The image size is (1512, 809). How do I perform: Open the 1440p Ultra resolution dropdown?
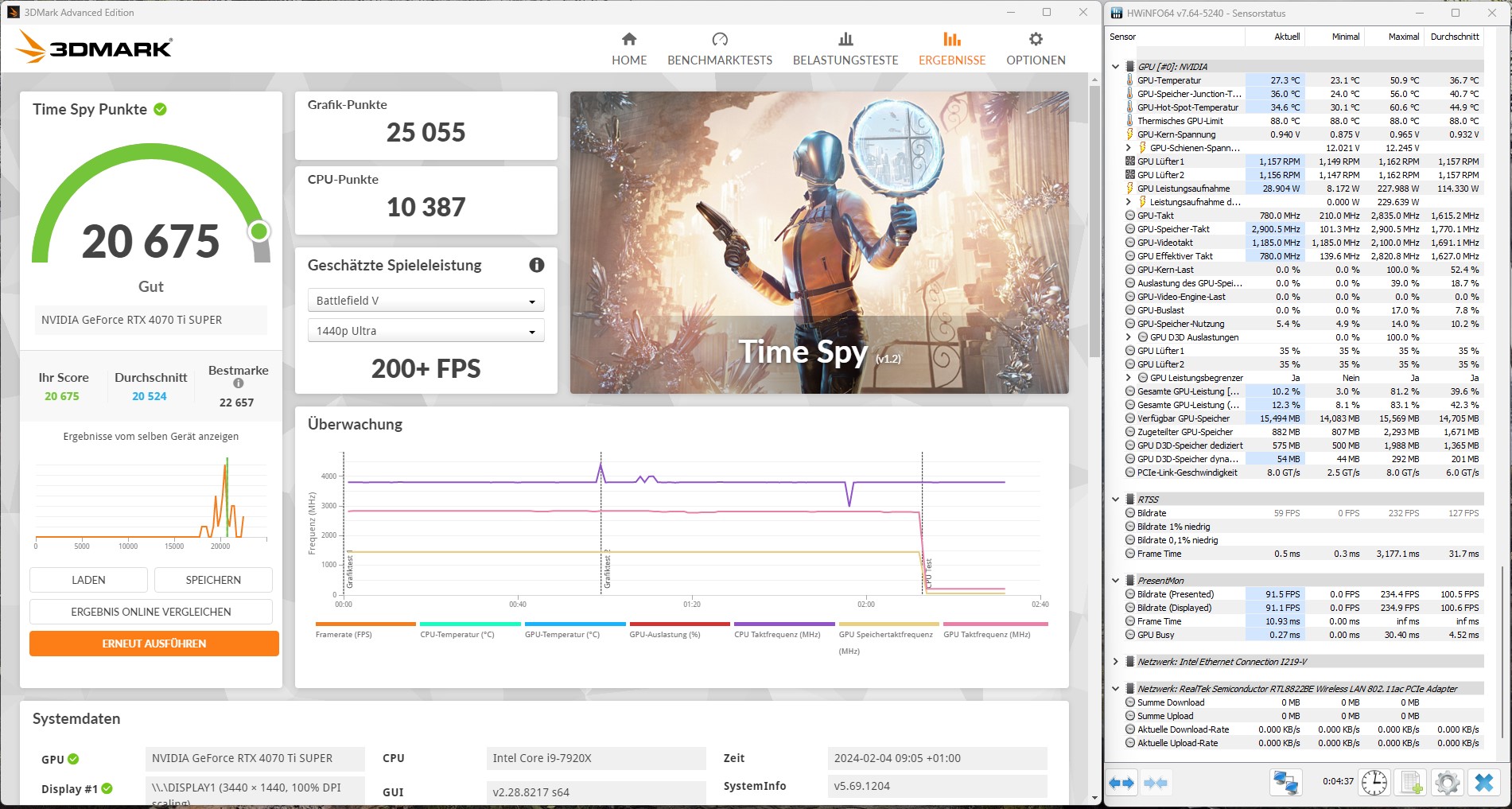[426, 331]
